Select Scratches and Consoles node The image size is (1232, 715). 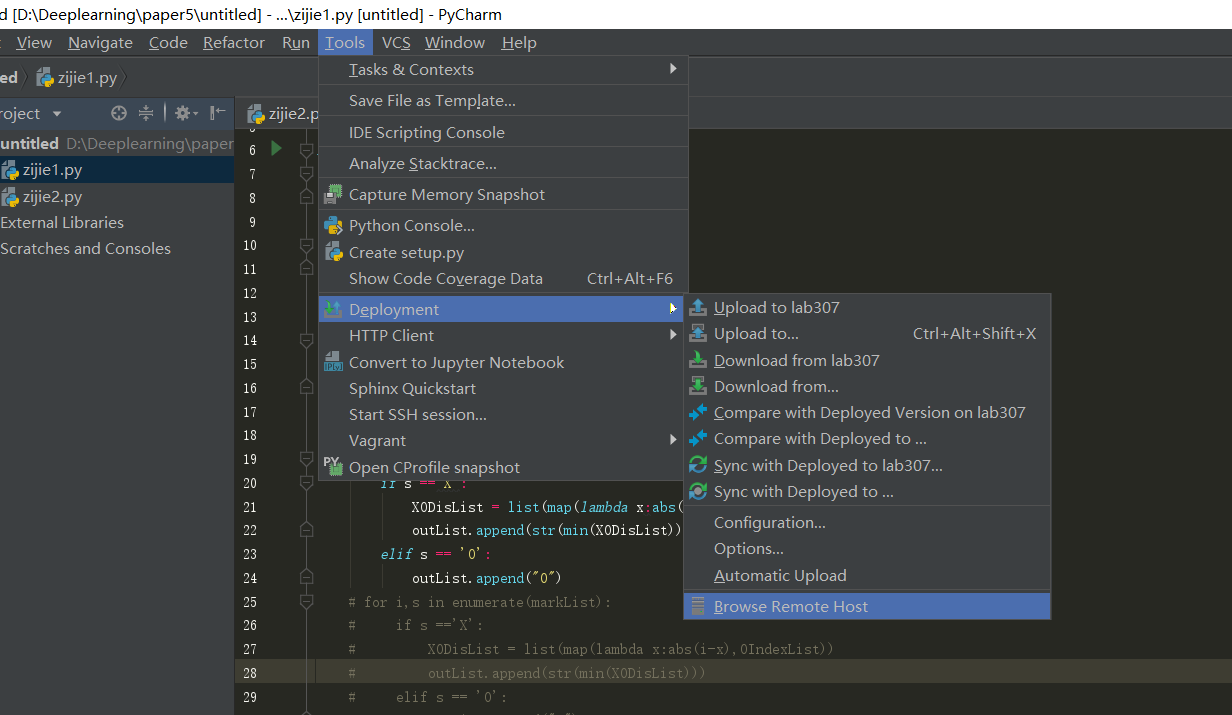click(x=85, y=248)
